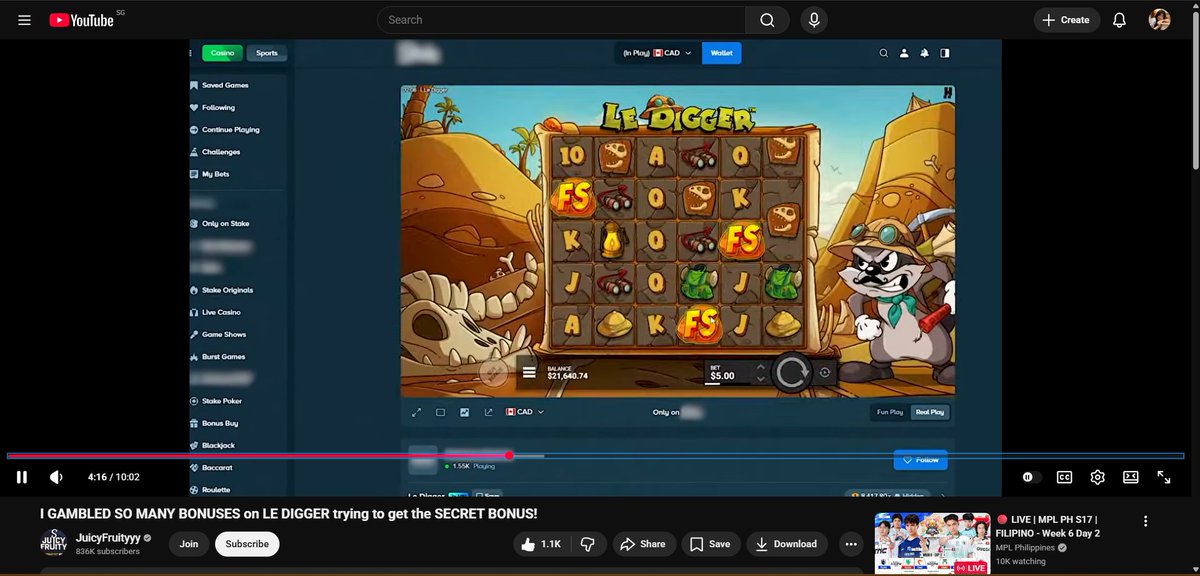Open the MPL PH S17 live thumbnail
Viewport: 1200px width, 576px height.
click(931, 544)
